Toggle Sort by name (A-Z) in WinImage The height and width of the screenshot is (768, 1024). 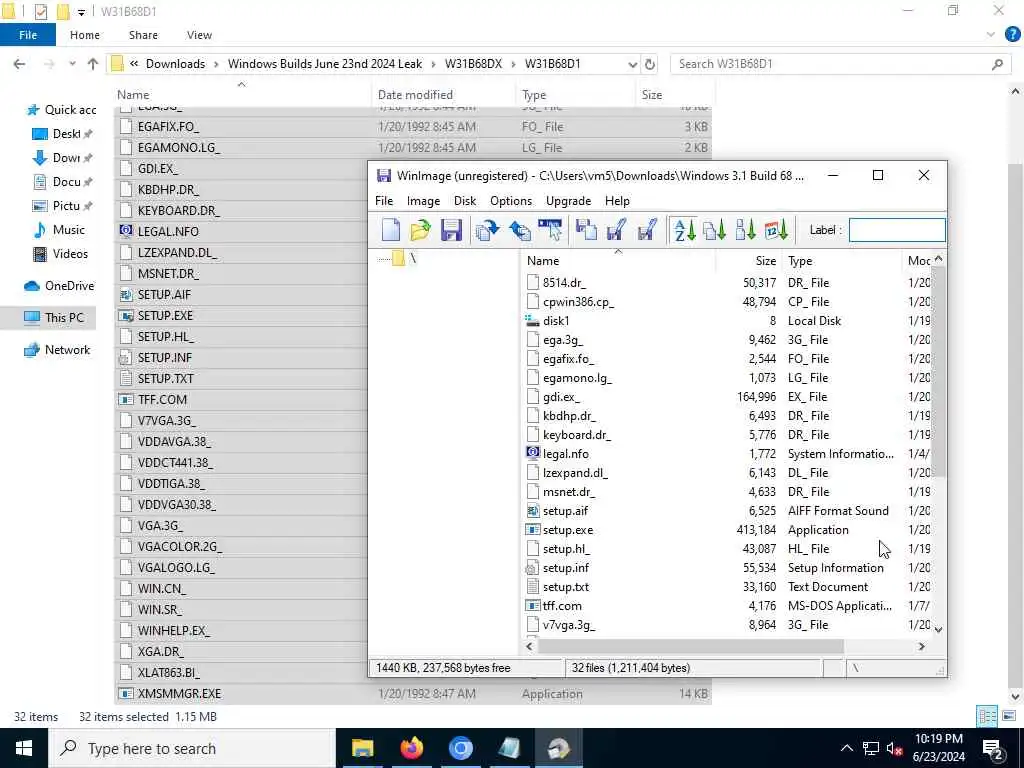[x=684, y=230]
